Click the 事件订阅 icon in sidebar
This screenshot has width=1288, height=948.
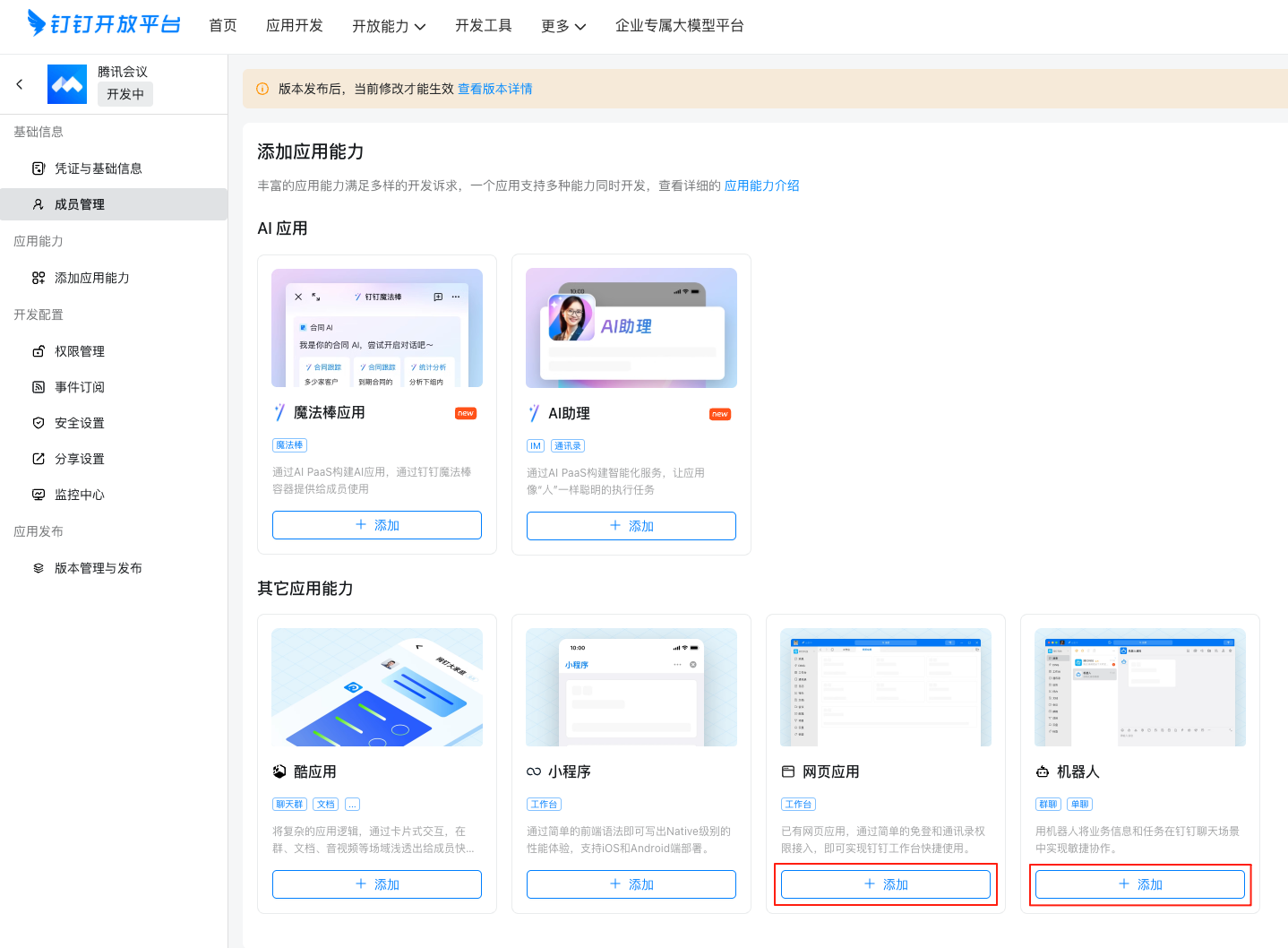point(39,387)
